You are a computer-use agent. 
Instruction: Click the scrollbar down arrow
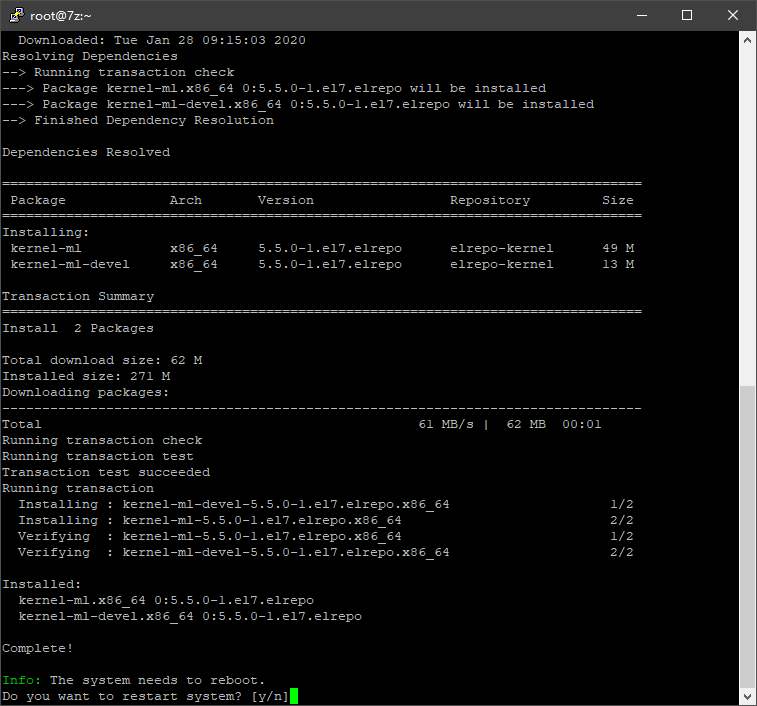click(747, 696)
